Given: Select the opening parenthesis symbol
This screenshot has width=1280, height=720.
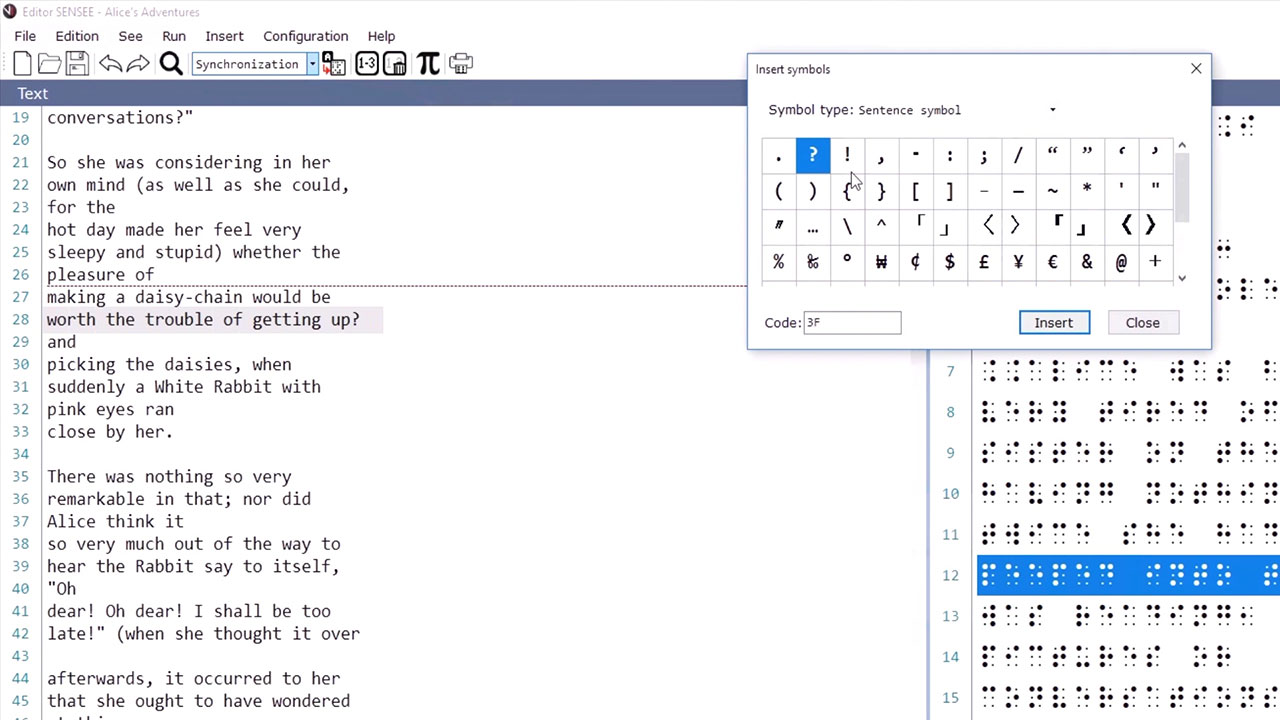Looking at the screenshot, I should (x=778, y=190).
